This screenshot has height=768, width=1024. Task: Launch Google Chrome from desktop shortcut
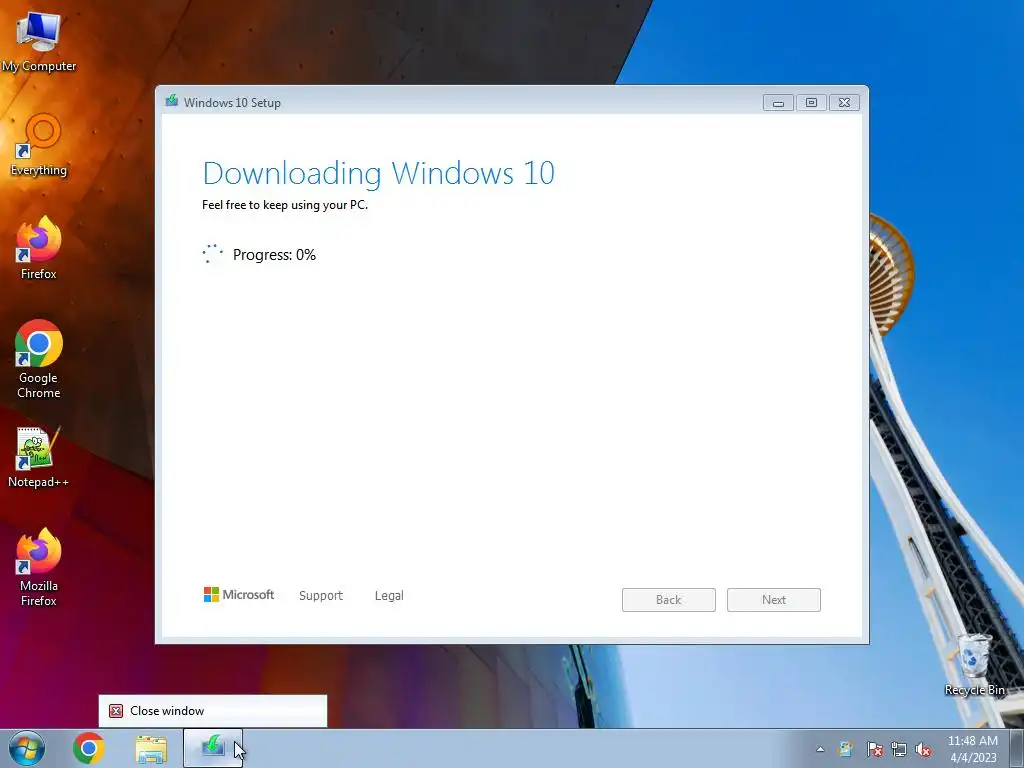(39, 359)
